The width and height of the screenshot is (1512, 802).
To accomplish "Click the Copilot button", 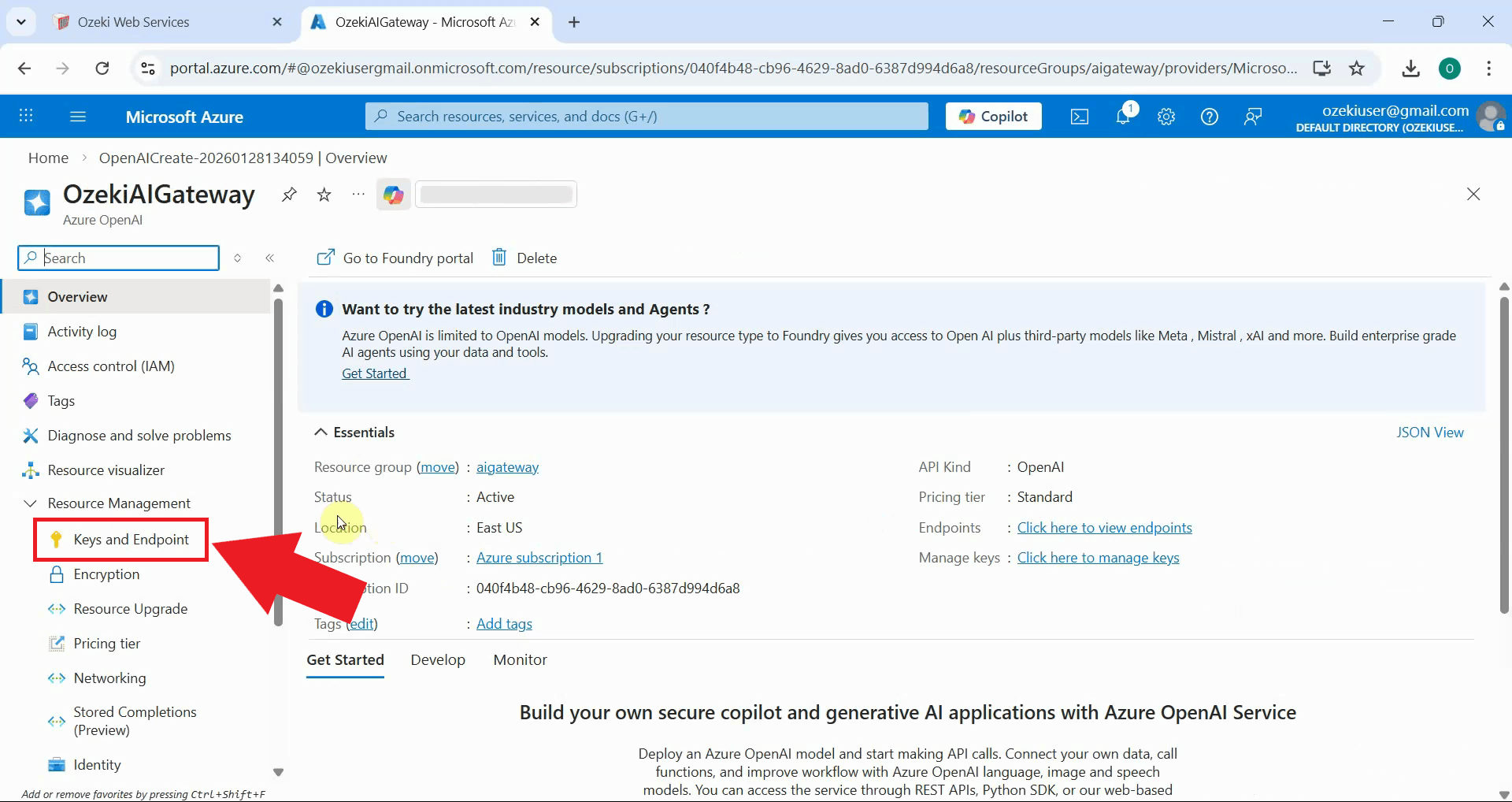I will click(x=993, y=117).
